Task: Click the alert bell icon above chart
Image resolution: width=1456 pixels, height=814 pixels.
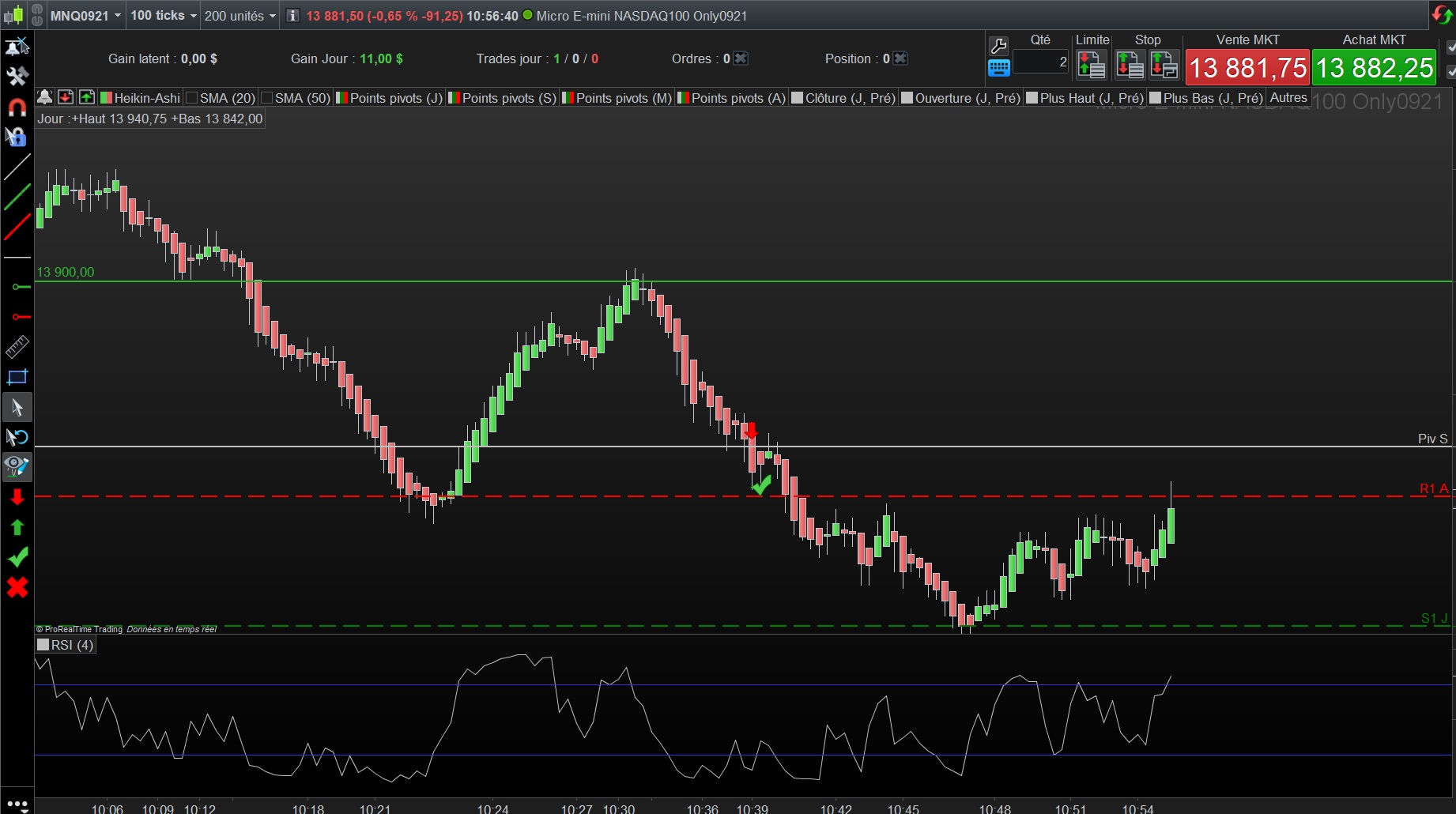Action: 45,97
